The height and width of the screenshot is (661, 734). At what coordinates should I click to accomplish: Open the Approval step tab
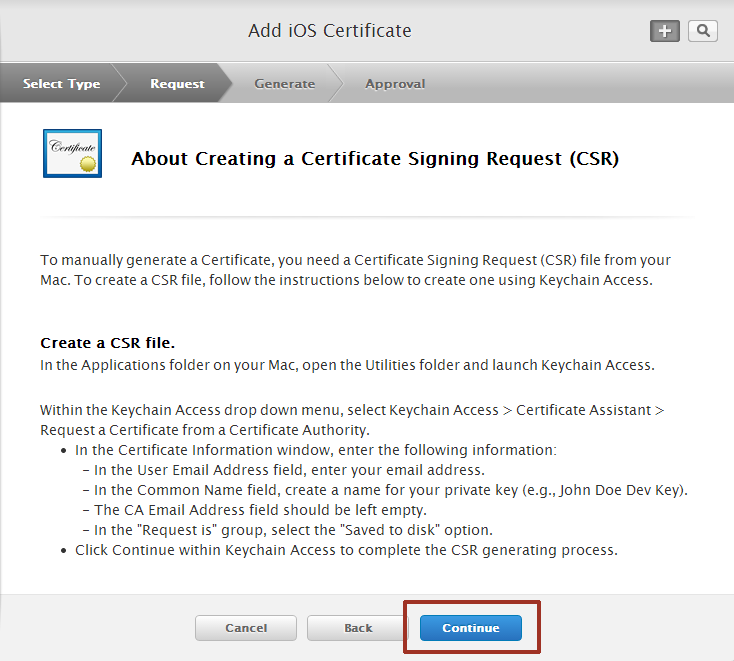pyautogui.click(x=395, y=84)
